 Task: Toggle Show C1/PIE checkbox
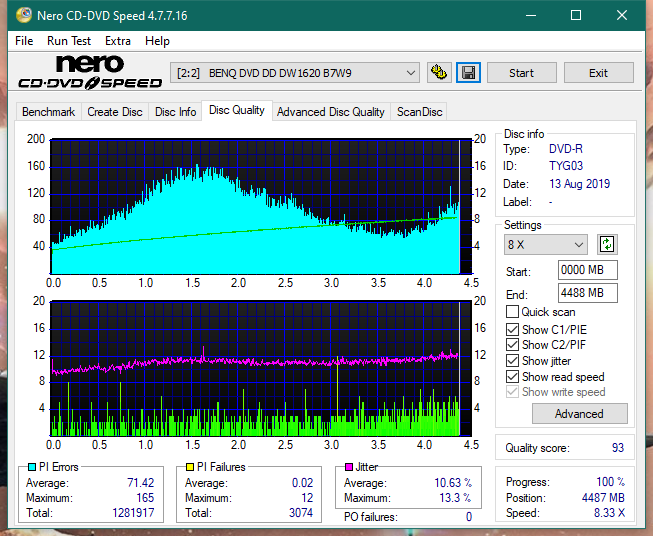coord(512,329)
